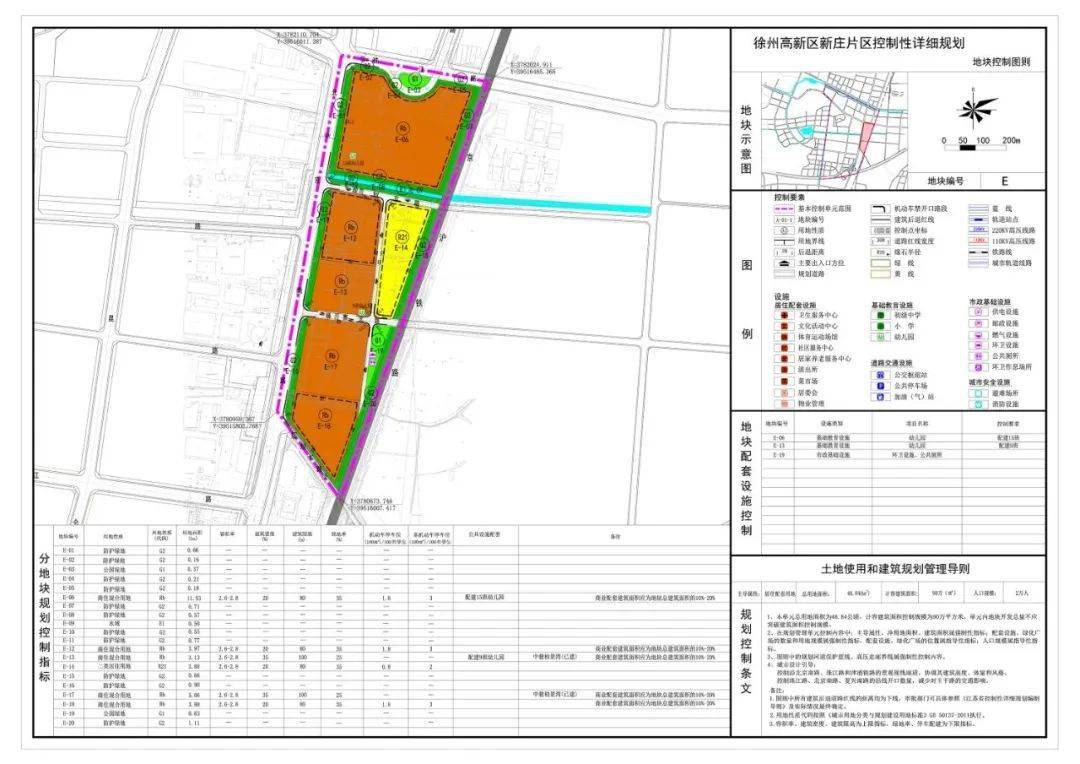Viewport: 1080px width, 764px height.
Task: Click the E-14 row code in the table
Action: point(68,667)
